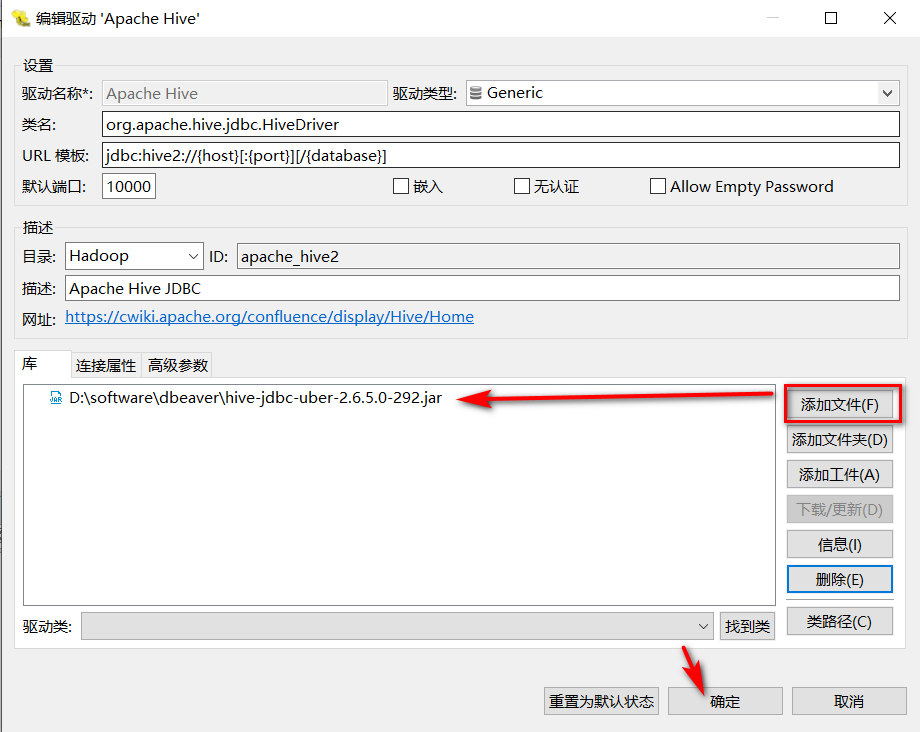Click the database icon beside Generic
Image resolution: width=920 pixels, height=732 pixels.
pos(476,93)
